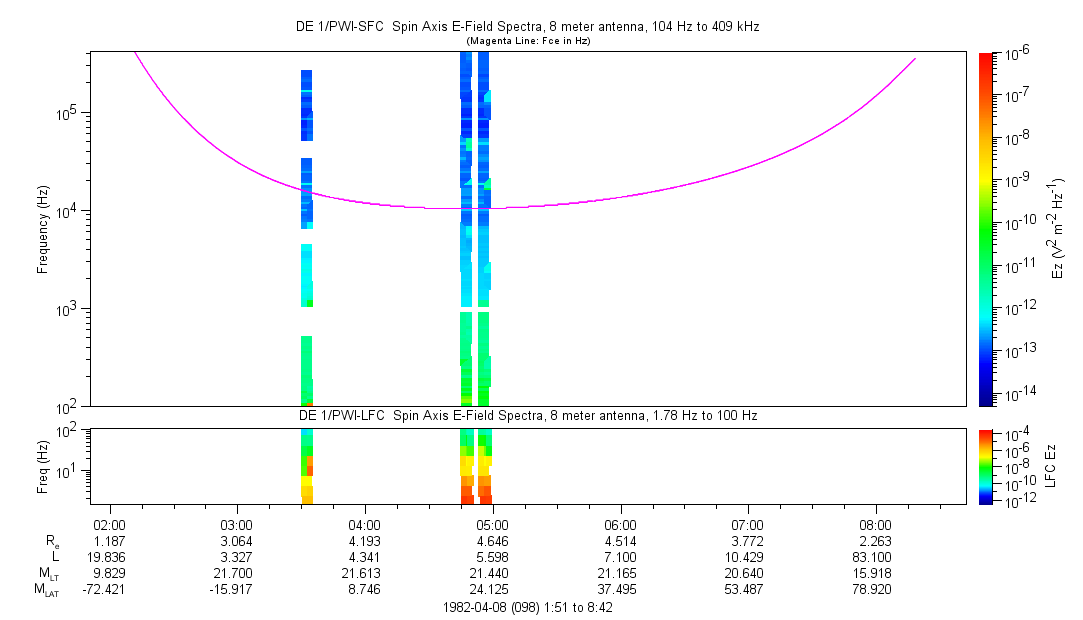Image resolution: width=1083 pixels, height=620 pixels.
Task: Click the MLAT value -72.421
Action: coord(104,590)
